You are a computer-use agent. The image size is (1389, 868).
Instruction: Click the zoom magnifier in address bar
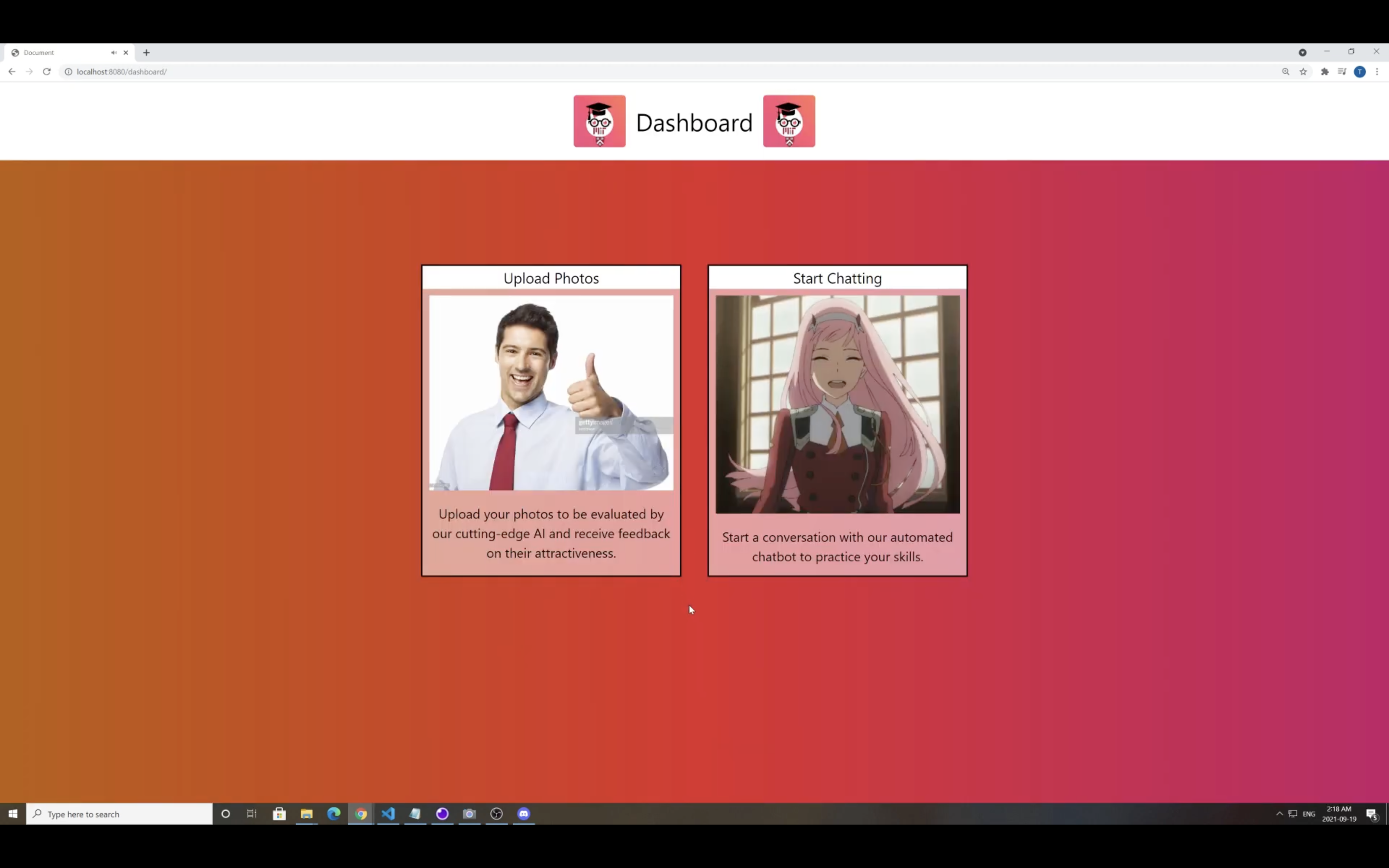(1286, 72)
